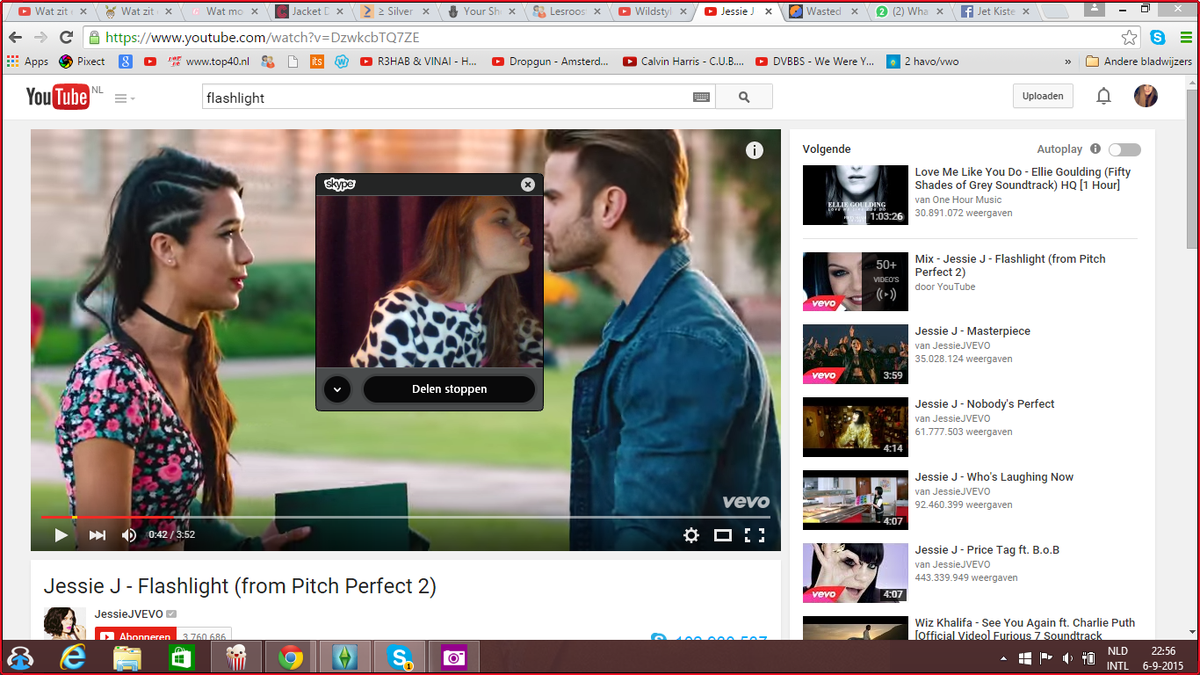The height and width of the screenshot is (675, 1200).
Task: Click the Uploaden button
Action: click(x=1042, y=96)
